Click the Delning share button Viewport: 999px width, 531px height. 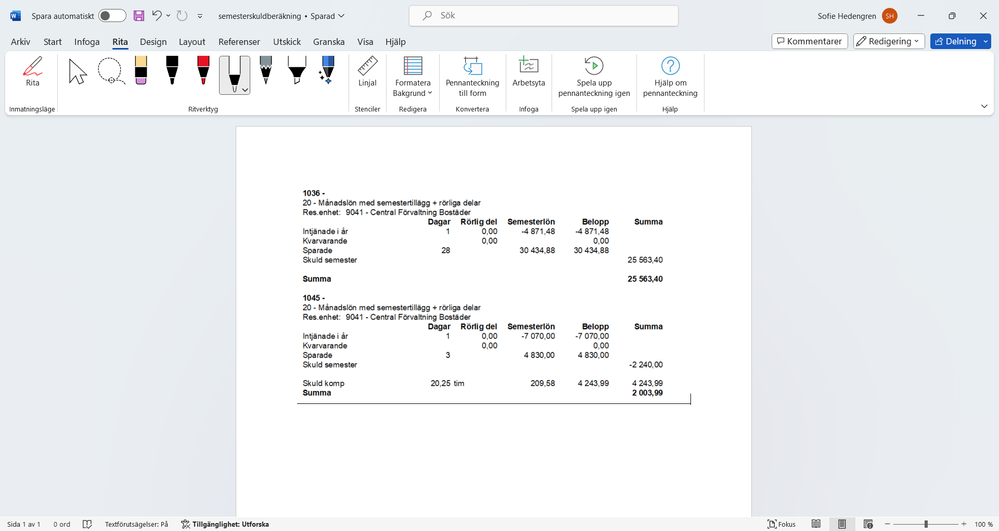tap(955, 41)
